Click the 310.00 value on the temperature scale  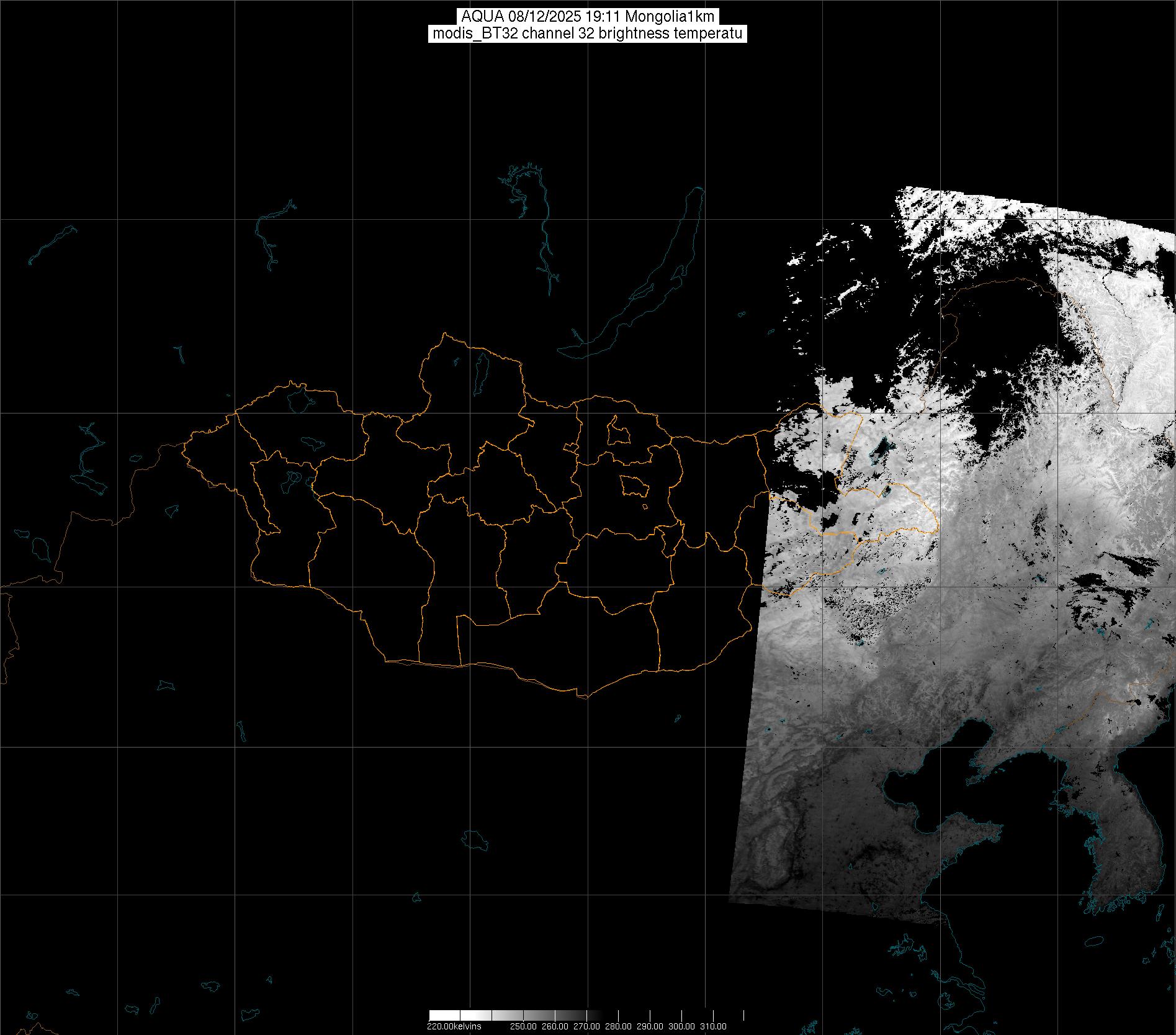713,1026
